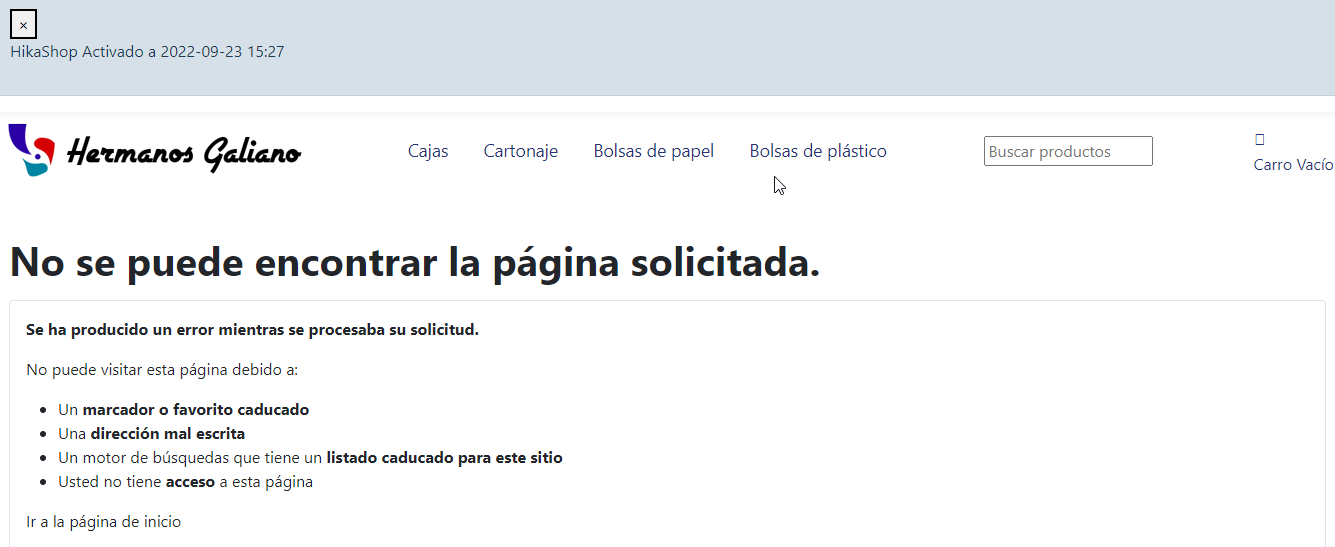Click the Hermanos Galiano logo

(155, 151)
